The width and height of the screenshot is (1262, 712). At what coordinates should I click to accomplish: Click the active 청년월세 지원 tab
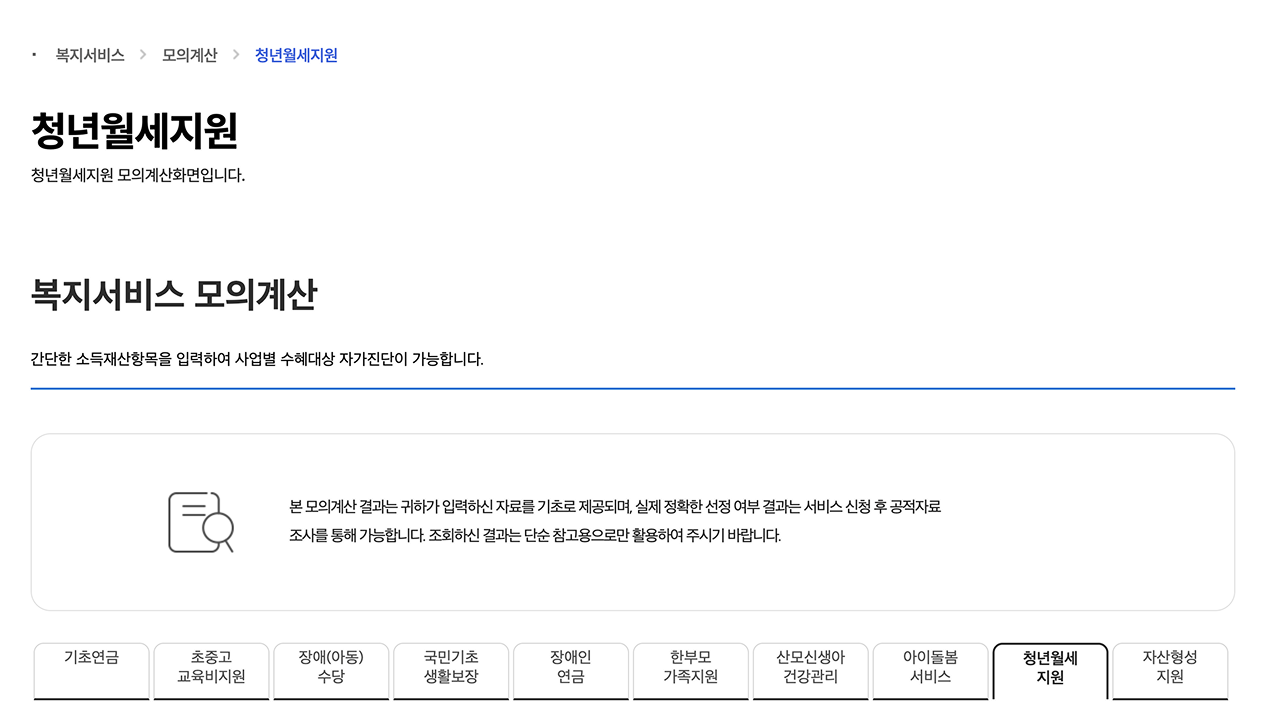1050,671
